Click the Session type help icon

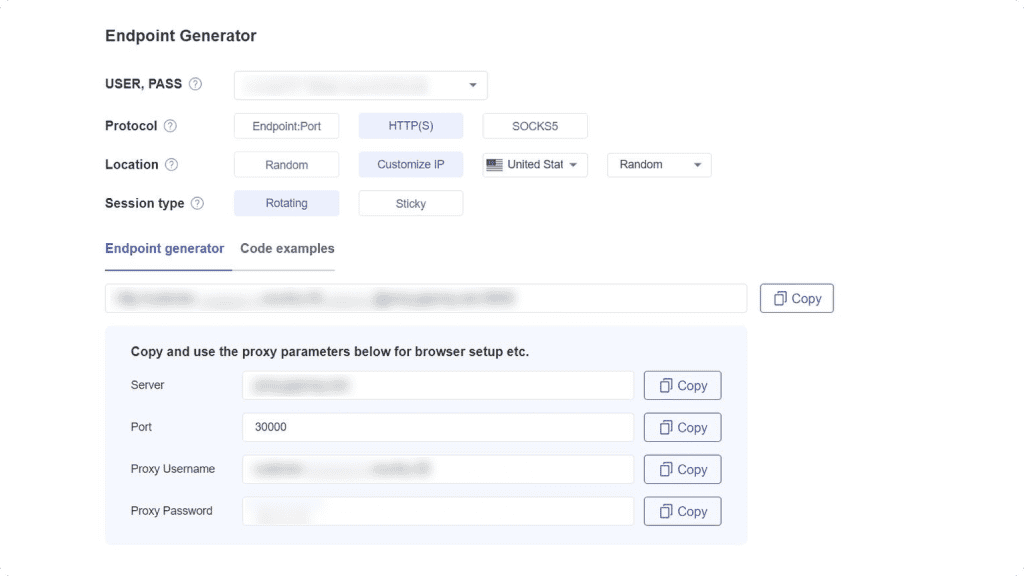[x=198, y=203]
